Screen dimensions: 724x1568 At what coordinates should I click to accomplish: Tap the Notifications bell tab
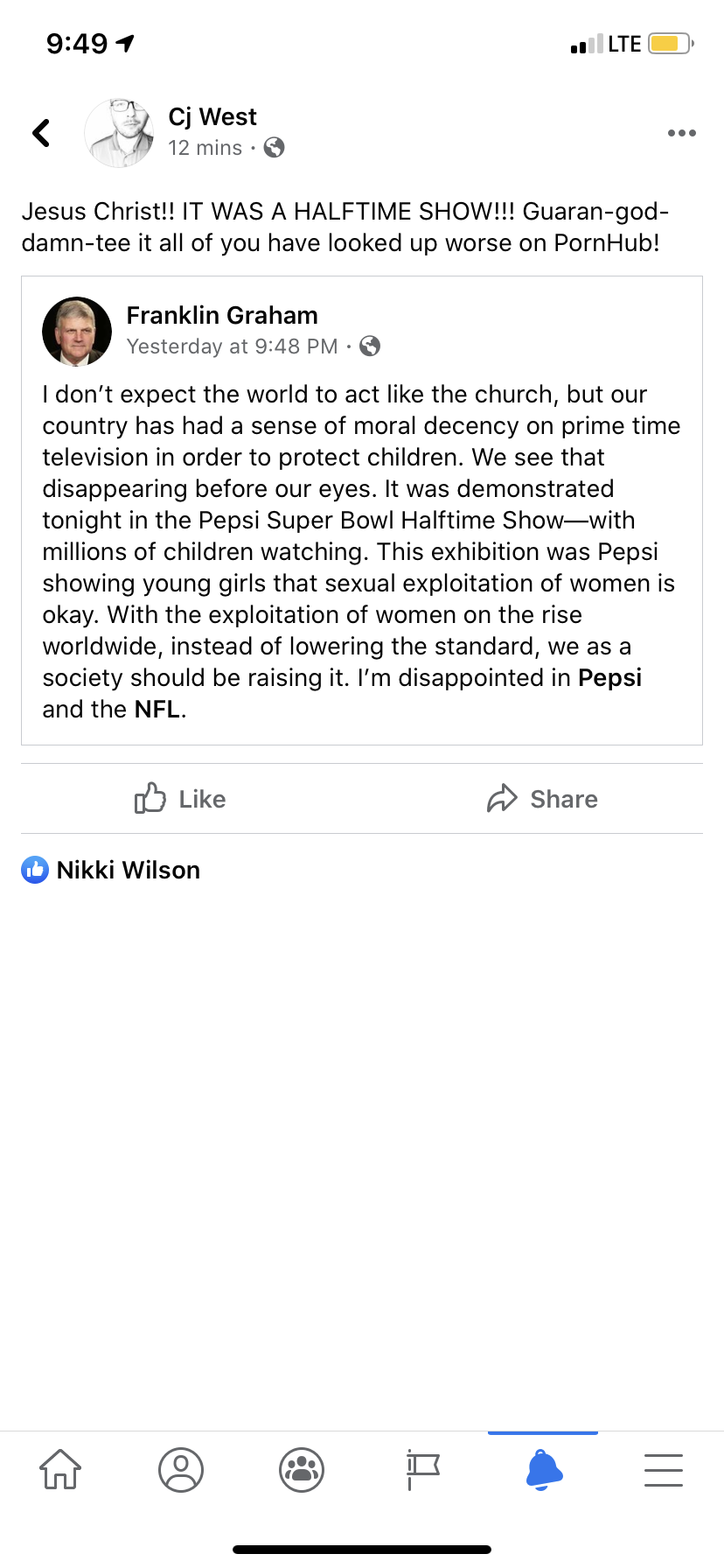tap(543, 1469)
